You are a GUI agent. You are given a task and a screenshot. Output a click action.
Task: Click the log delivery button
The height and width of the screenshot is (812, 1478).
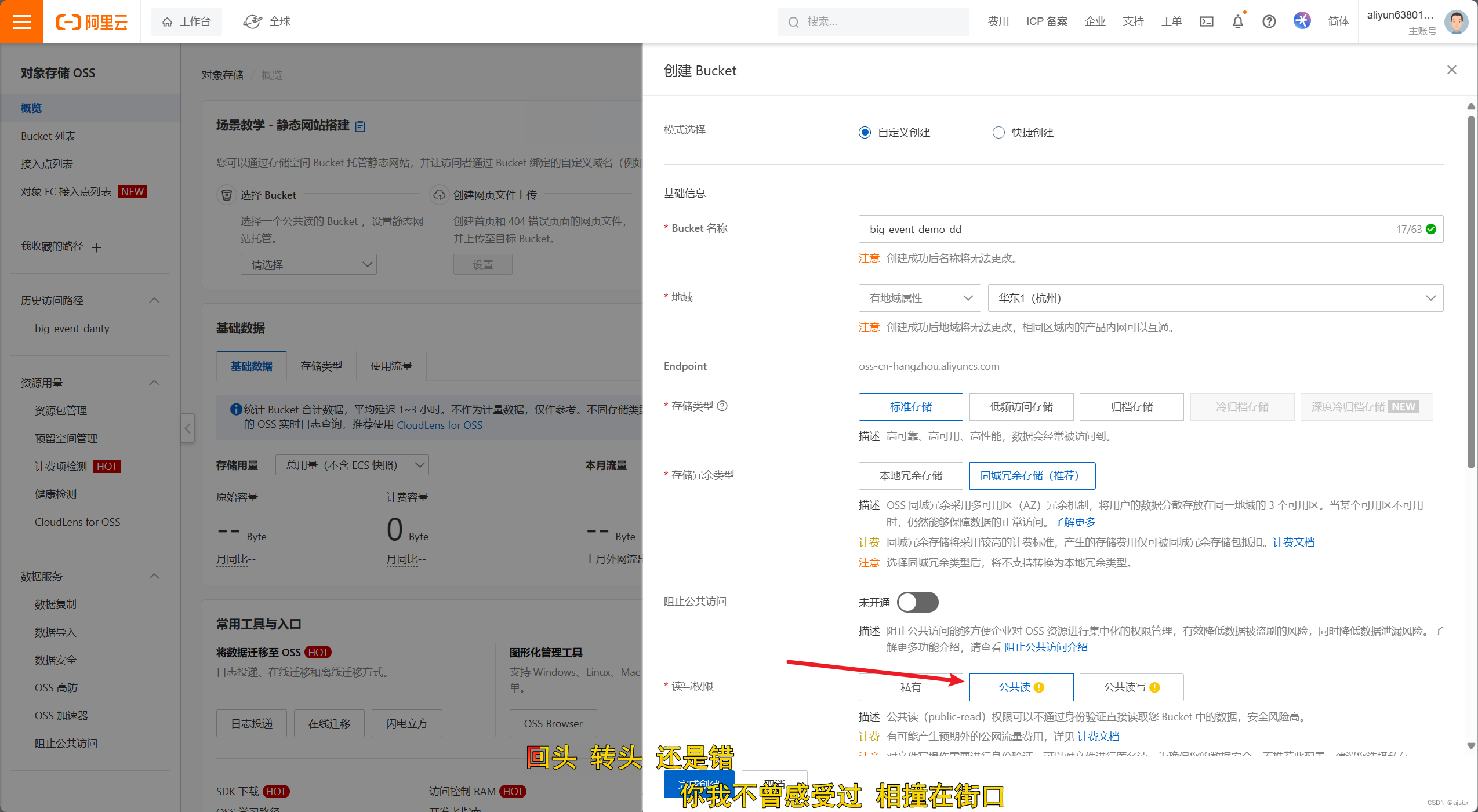tap(252, 724)
